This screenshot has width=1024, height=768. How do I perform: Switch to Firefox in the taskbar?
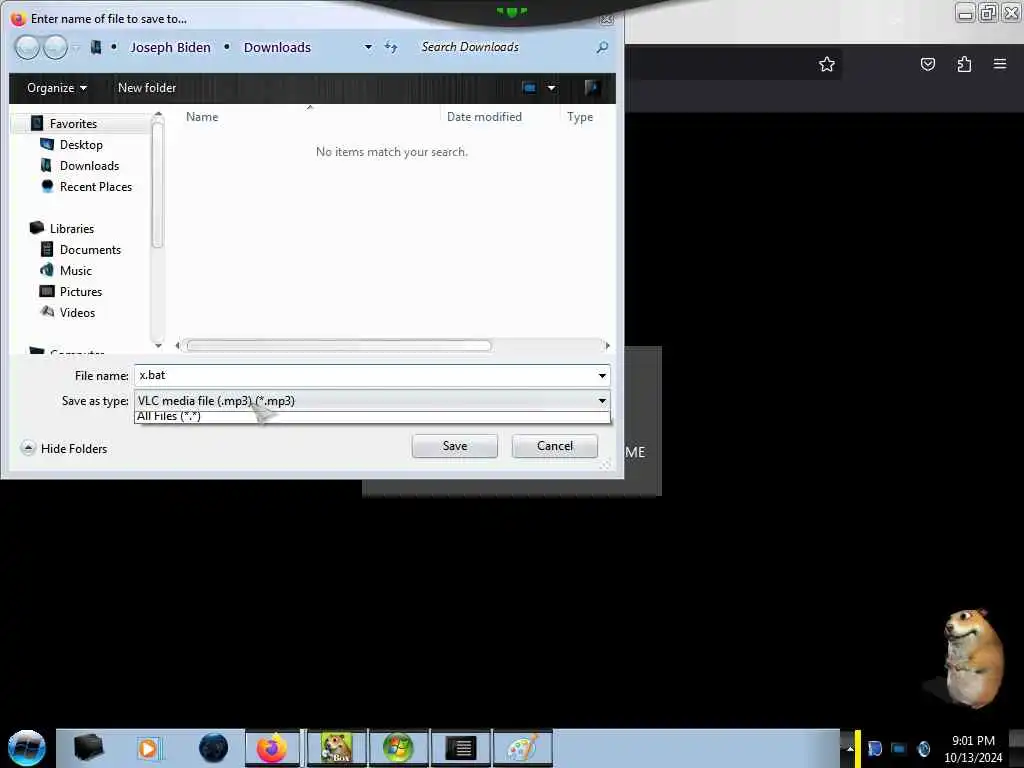(x=272, y=748)
